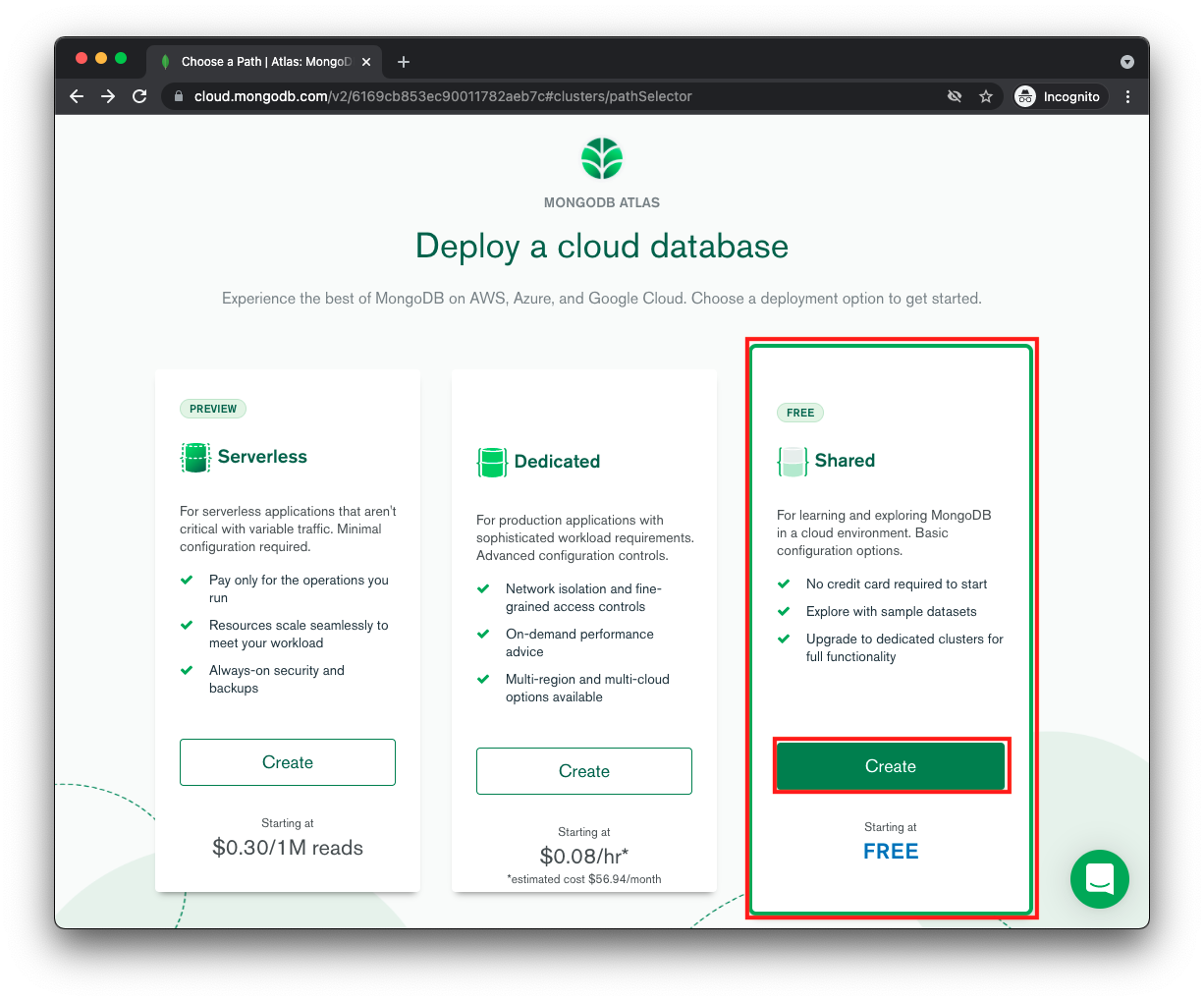Close the Choose a Path tab
The image size is (1204, 1001).
point(366,62)
